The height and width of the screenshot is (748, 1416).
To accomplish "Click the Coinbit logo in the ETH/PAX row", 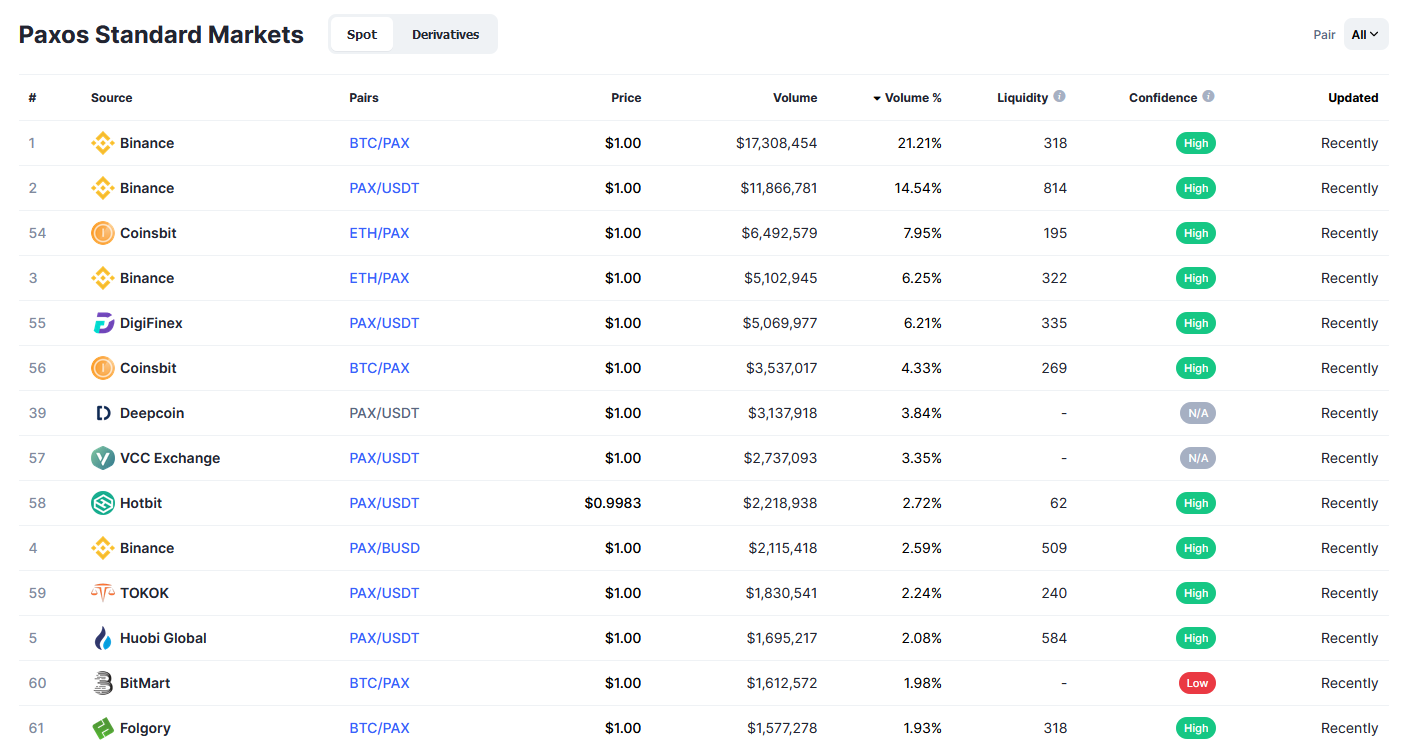I will coord(102,233).
